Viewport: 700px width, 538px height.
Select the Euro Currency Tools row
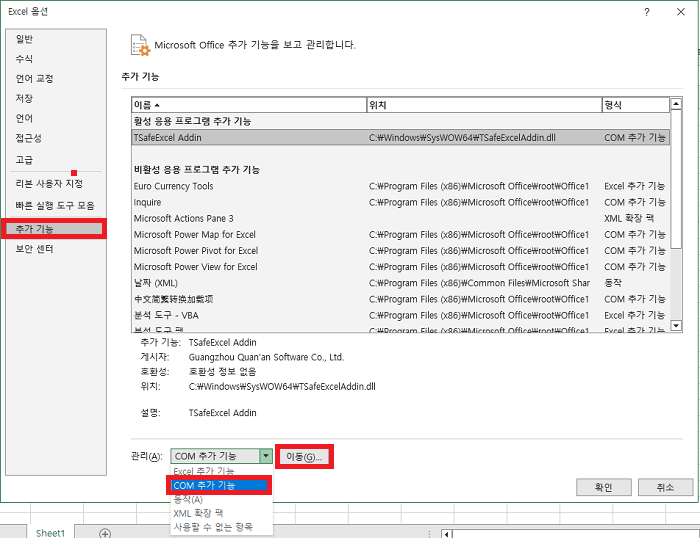[401, 186]
